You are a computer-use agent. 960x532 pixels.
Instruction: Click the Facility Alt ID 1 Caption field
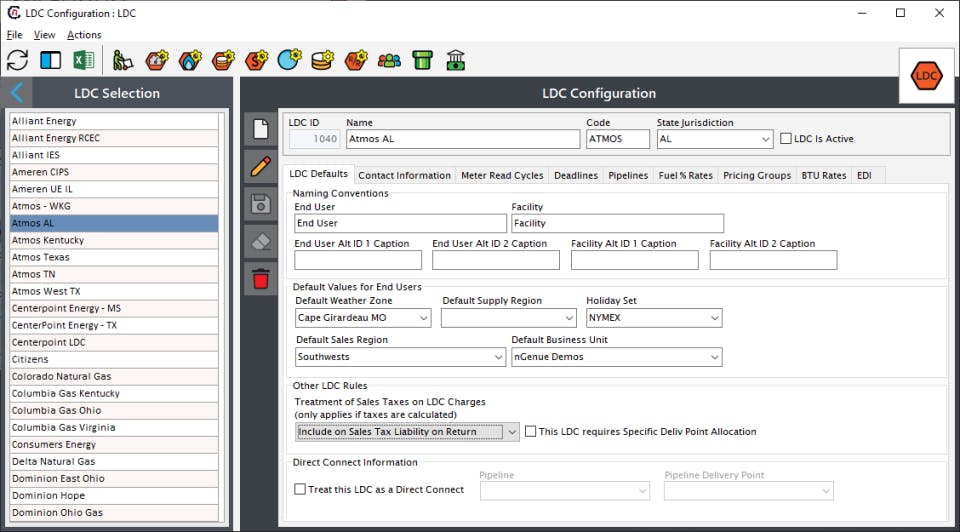coord(634,260)
